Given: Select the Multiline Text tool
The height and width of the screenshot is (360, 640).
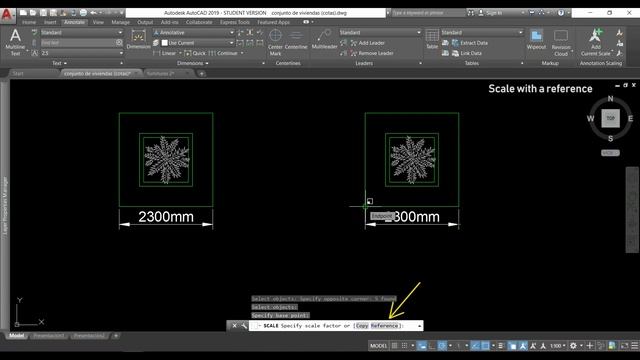Looking at the screenshot, I should coord(15,41).
